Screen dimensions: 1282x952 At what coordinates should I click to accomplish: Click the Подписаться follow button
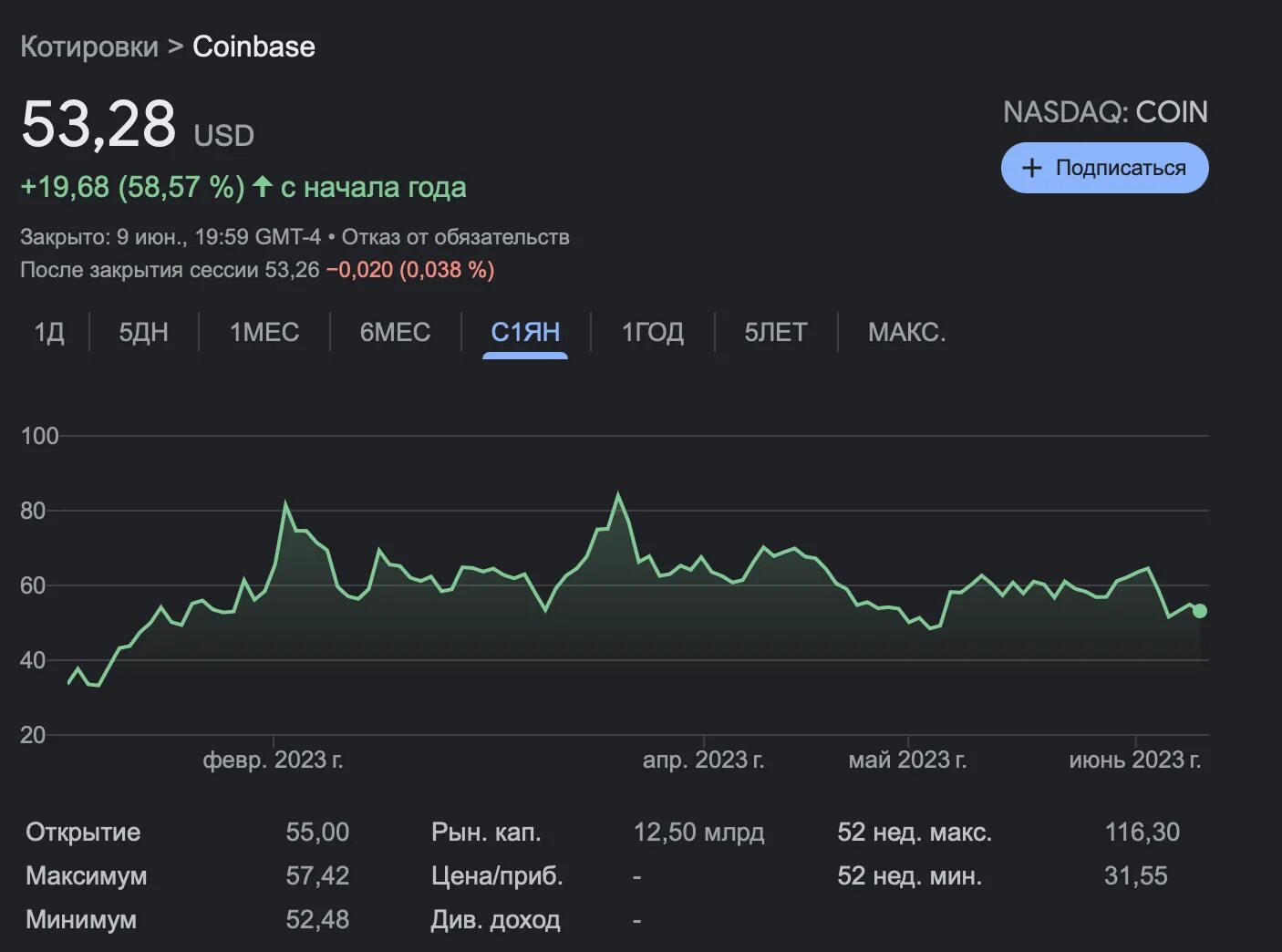(1104, 168)
